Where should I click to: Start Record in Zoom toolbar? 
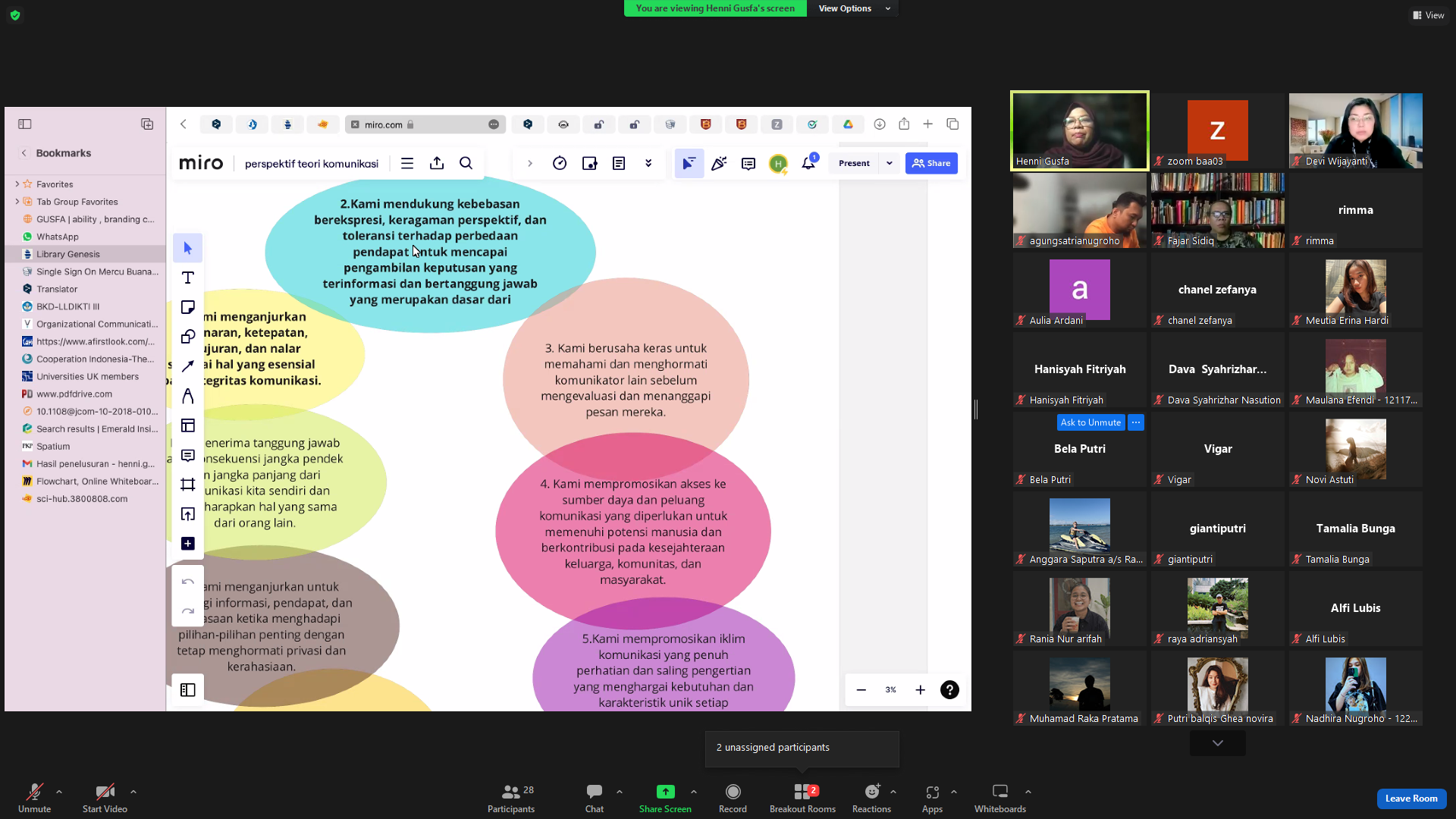coord(733,799)
